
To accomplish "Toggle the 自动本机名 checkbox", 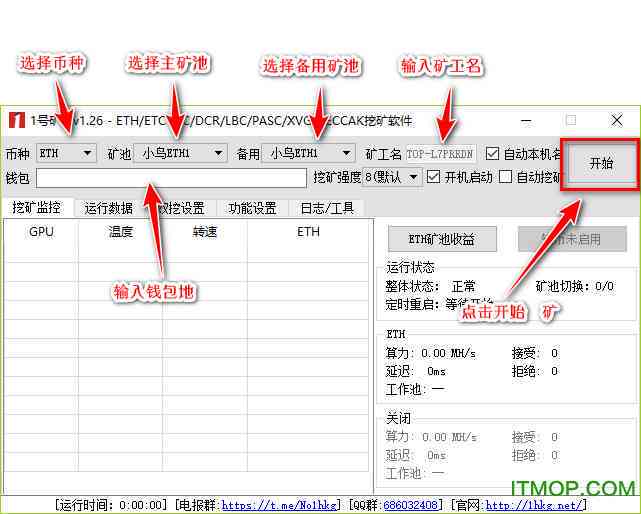I will [x=492, y=154].
